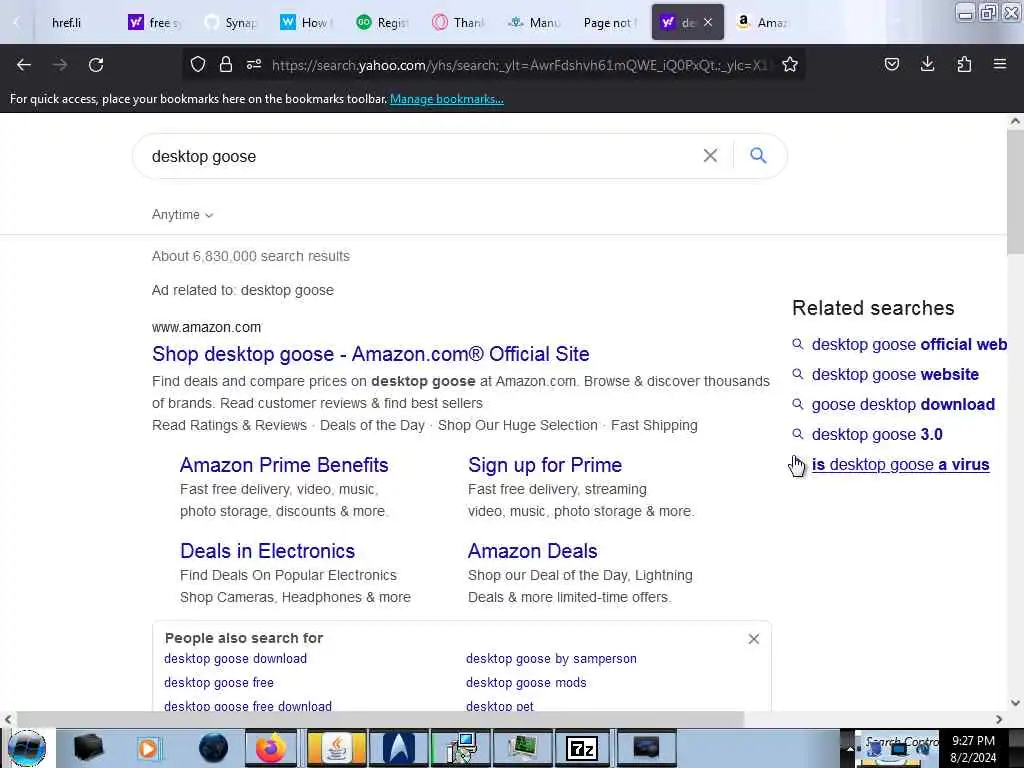Expand the Anytime time filter
This screenshot has width=1024, height=768.
[x=182, y=215]
